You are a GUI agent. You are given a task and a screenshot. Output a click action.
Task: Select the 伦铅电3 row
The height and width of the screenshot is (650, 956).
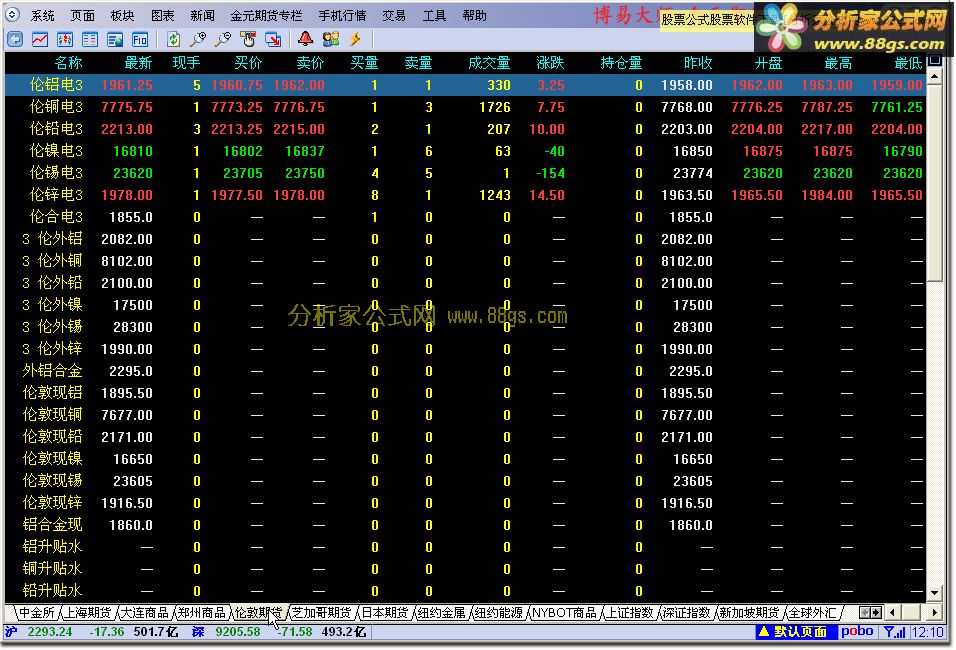[x=465, y=129]
